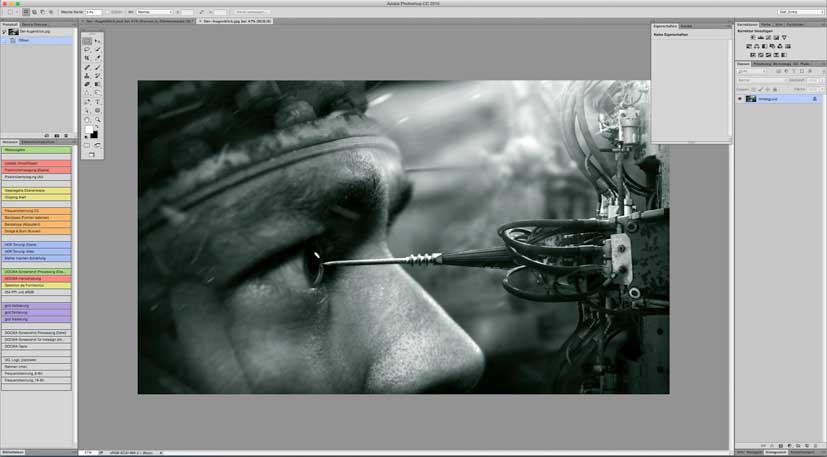Switch to the Eigenschaften tab
Screen dimensions: 827x457
665,25
